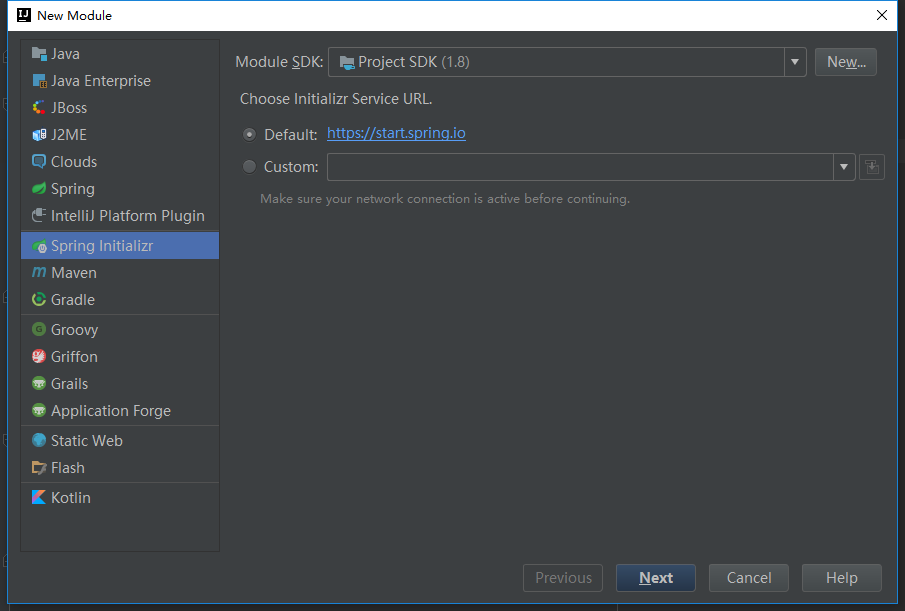Click the J2ME icon
The width and height of the screenshot is (905, 611).
pyautogui.click(x=39, y=134)
